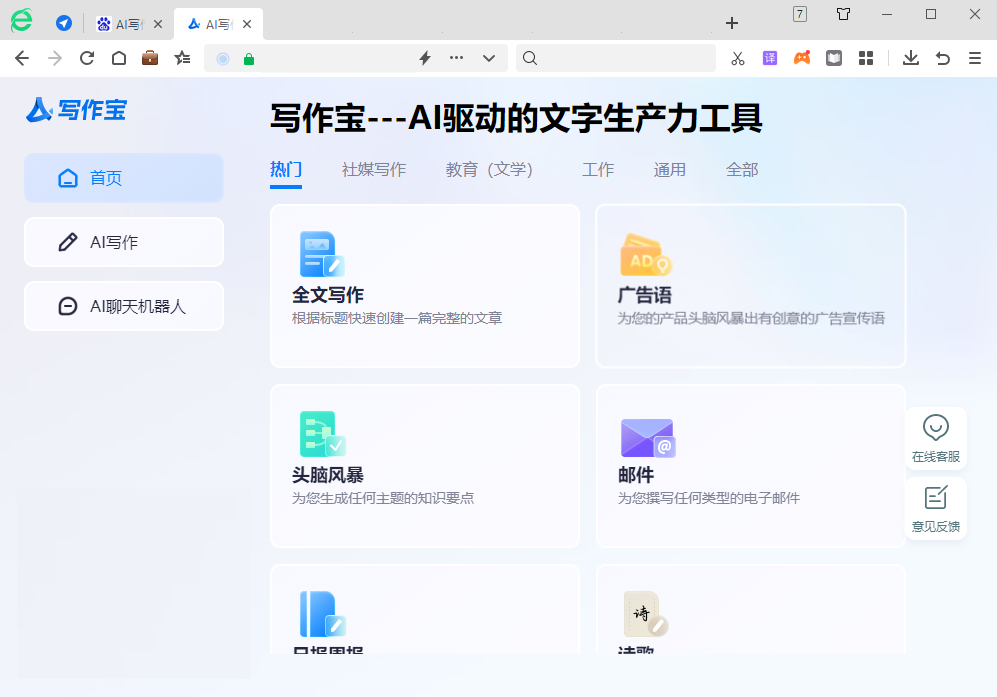Switch to the 社媒写作 tab
Image resolution: width=997 pixels, height=697 pixels.
[374, 170]
